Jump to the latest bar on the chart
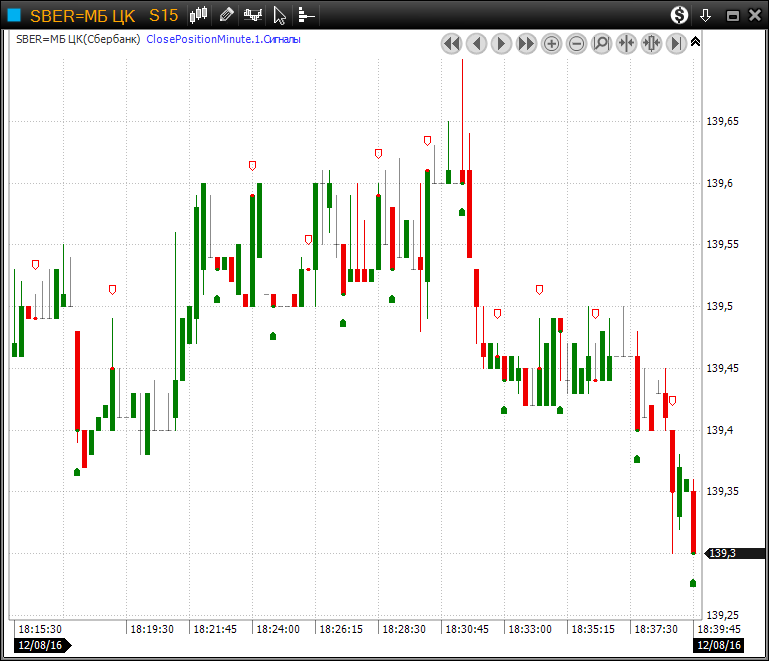The width and height of the screenshot is (769, 661). (676, 43)
